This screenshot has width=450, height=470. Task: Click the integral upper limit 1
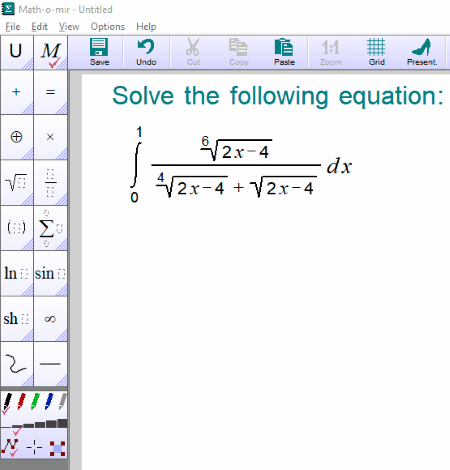(x=139, y=132)
